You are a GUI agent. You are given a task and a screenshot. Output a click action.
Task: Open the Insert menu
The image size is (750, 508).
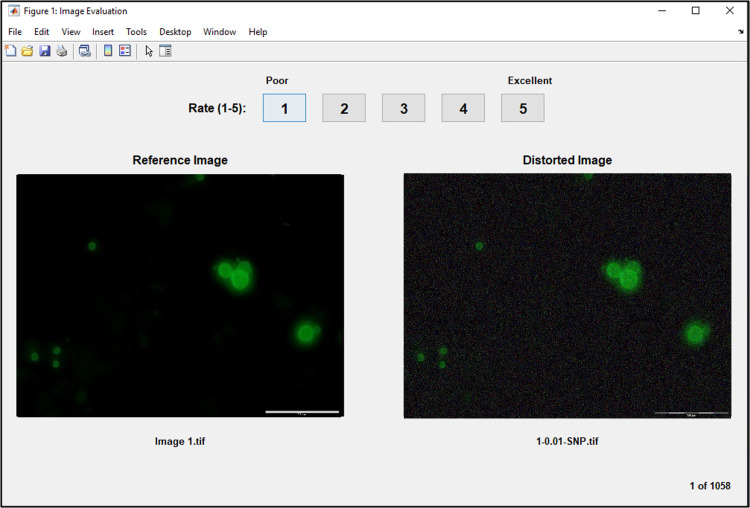[x=103, y=32]
